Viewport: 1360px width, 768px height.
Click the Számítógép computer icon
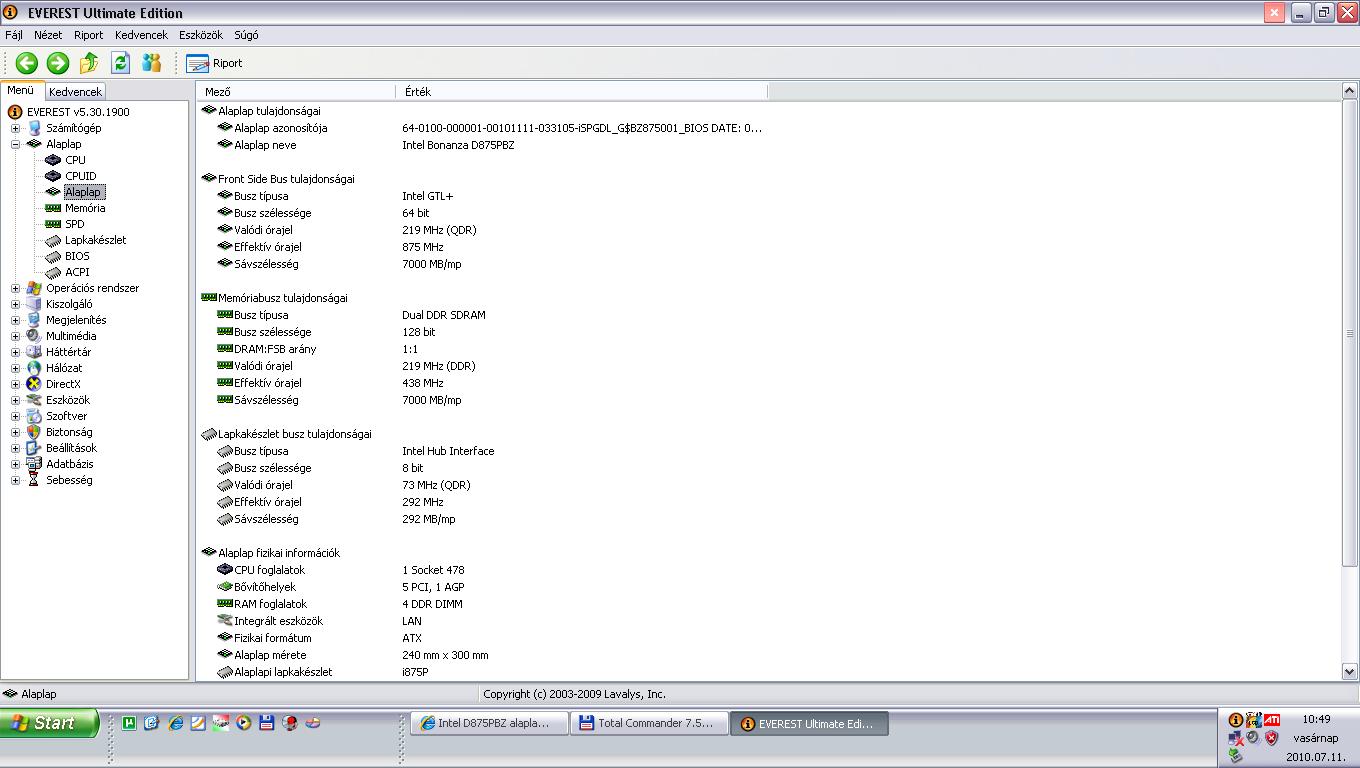[34, 128]
